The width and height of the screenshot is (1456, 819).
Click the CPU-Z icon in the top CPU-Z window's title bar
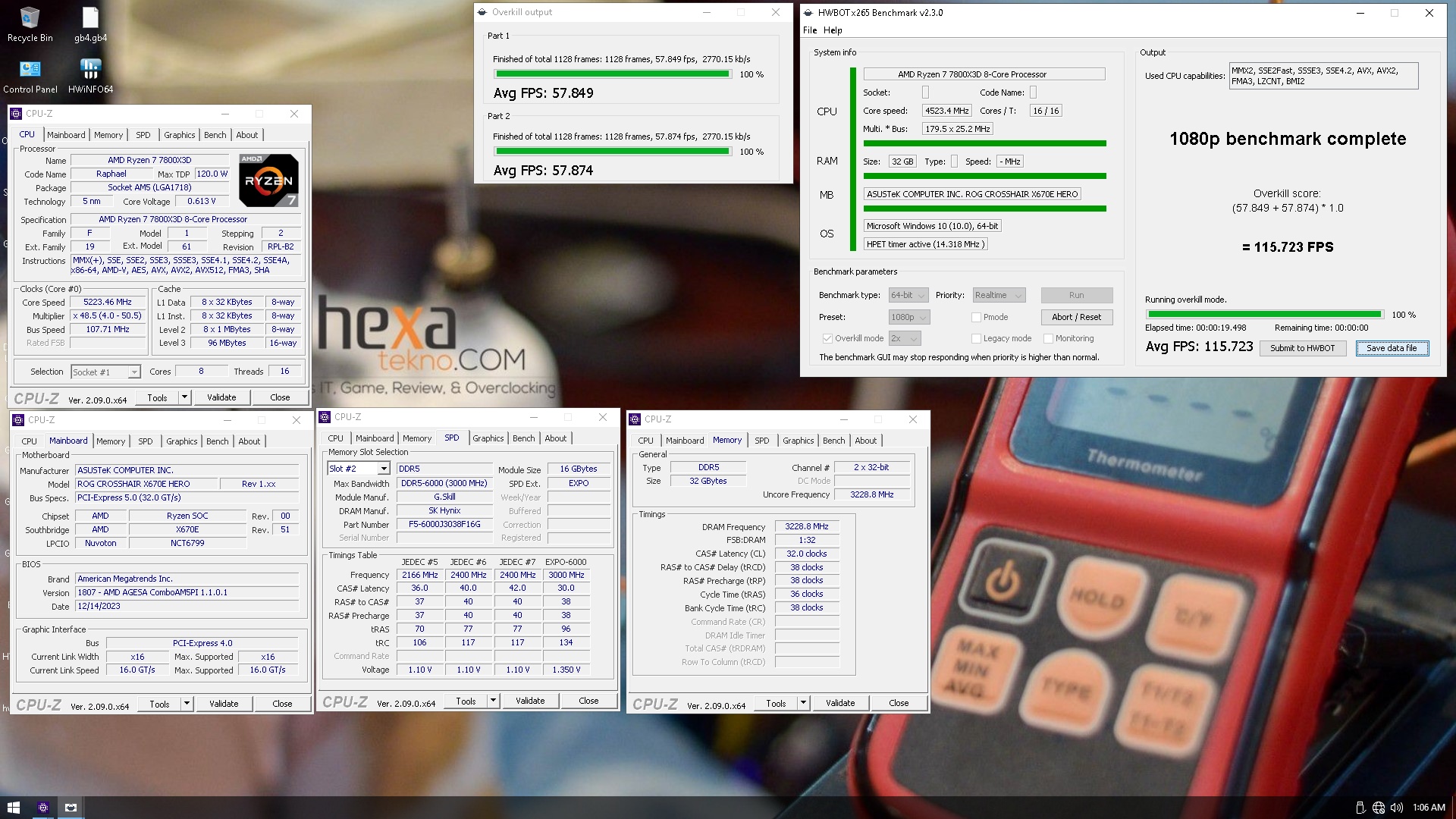[x=16, y=114]
